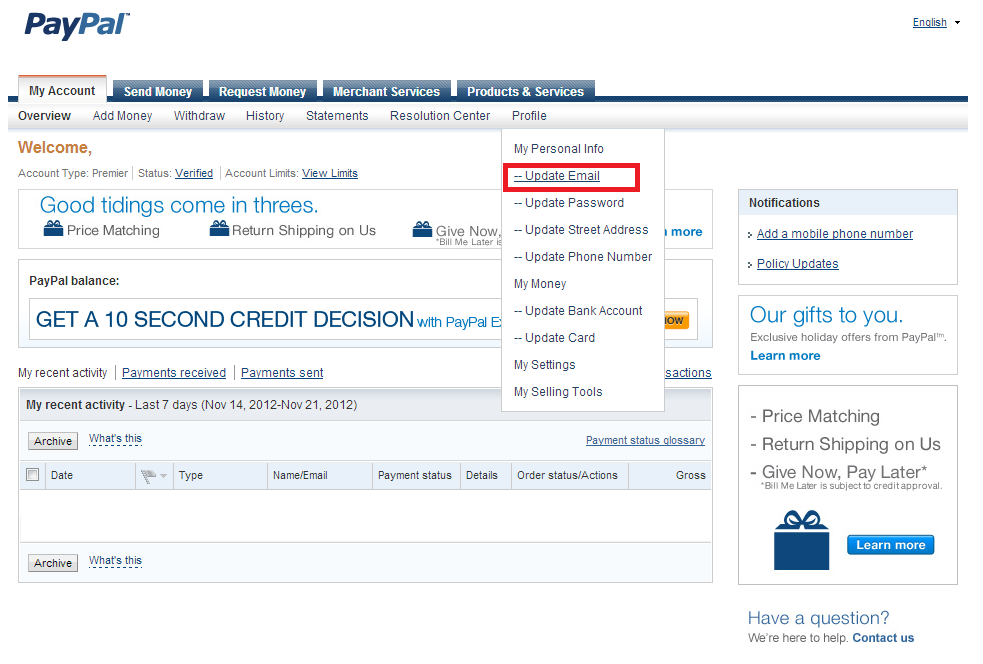
Task: Click the Archive button above the table
Action: (52, 441)
